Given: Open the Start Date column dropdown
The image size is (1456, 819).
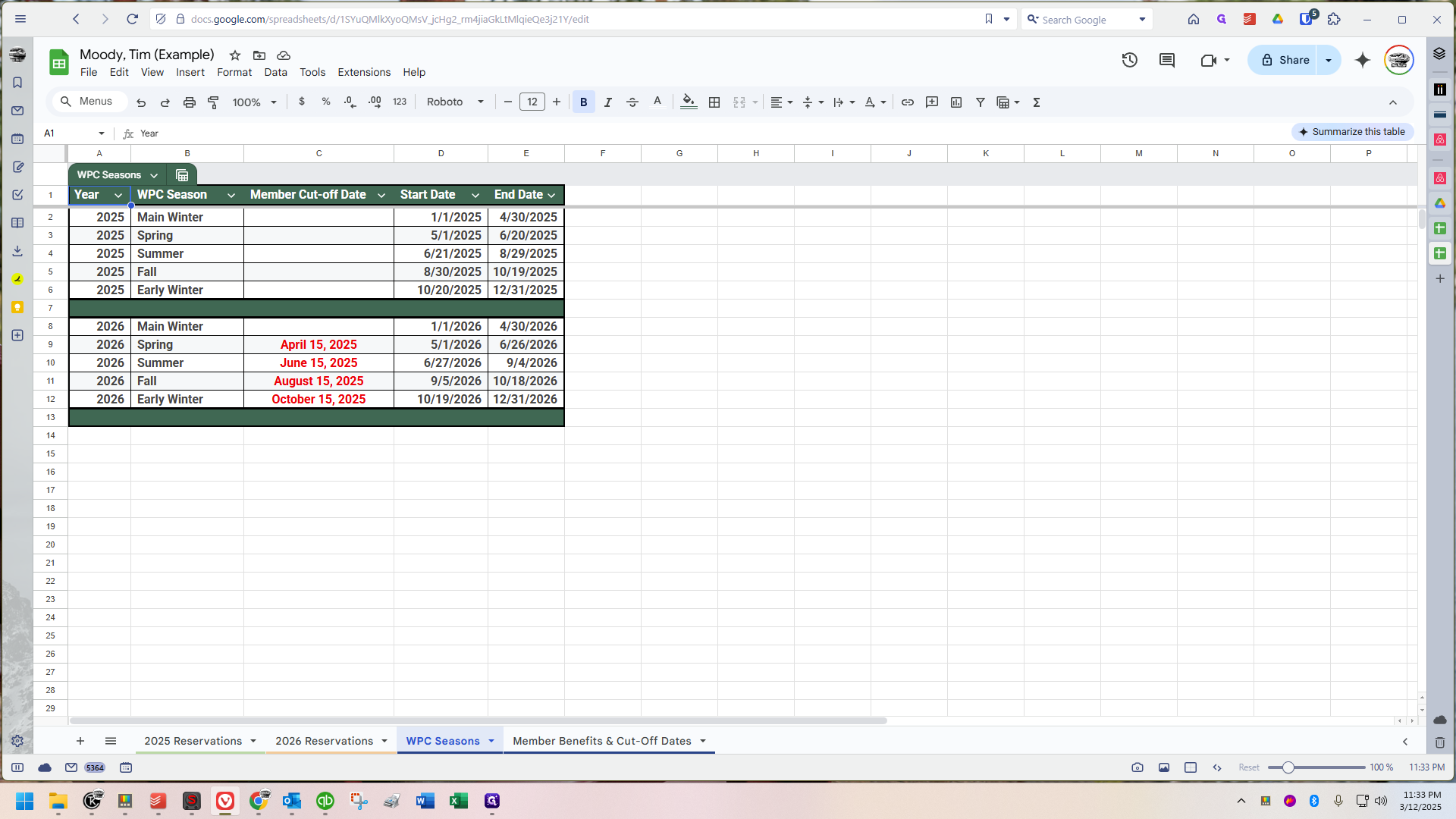Looking at the screenshot, I should (475, 196).
